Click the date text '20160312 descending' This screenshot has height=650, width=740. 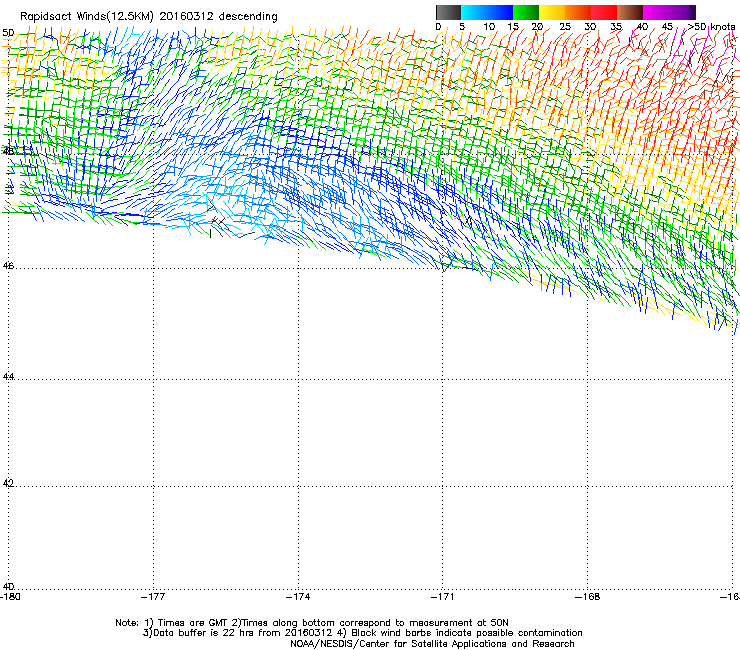click(218, 17)
